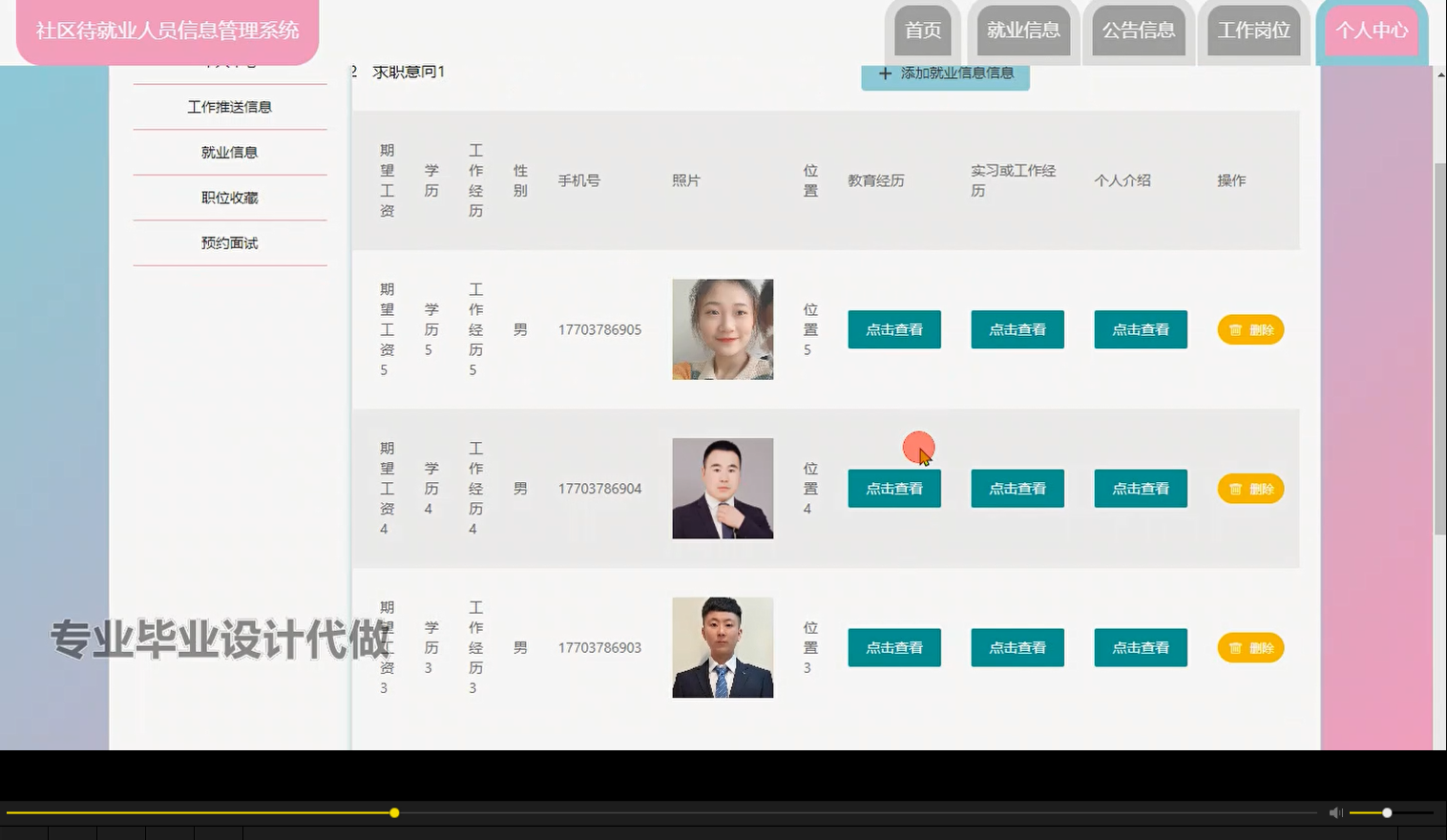This screenshot has height=840, width=1447.
Task: Click the profile photo of 17703786904
Action: [x=723, y=488]
